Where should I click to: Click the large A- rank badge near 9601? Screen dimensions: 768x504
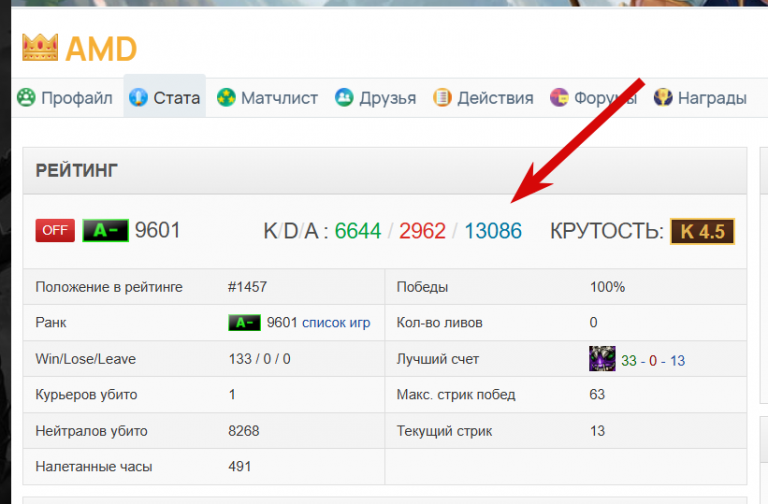(x=105, y=230)
